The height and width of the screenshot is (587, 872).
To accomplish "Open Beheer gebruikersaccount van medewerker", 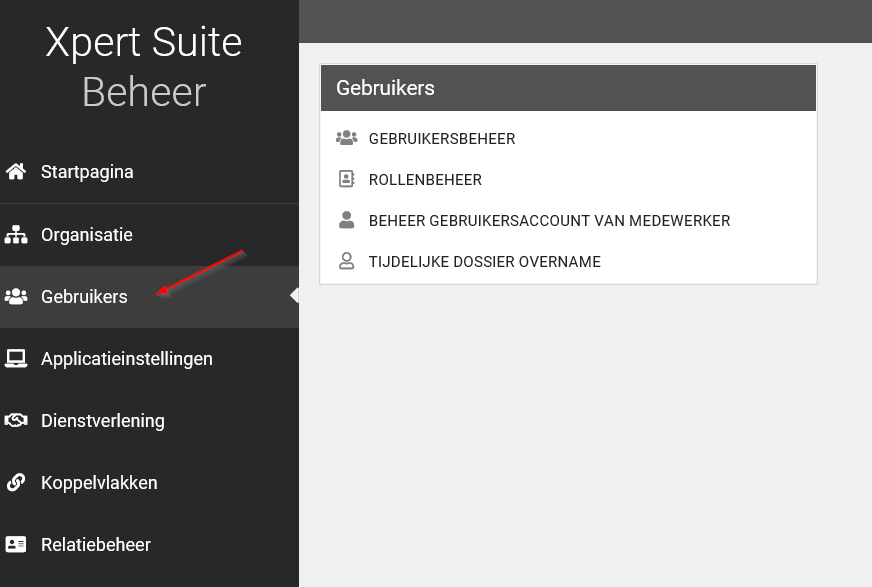I will tap(549, 221).
